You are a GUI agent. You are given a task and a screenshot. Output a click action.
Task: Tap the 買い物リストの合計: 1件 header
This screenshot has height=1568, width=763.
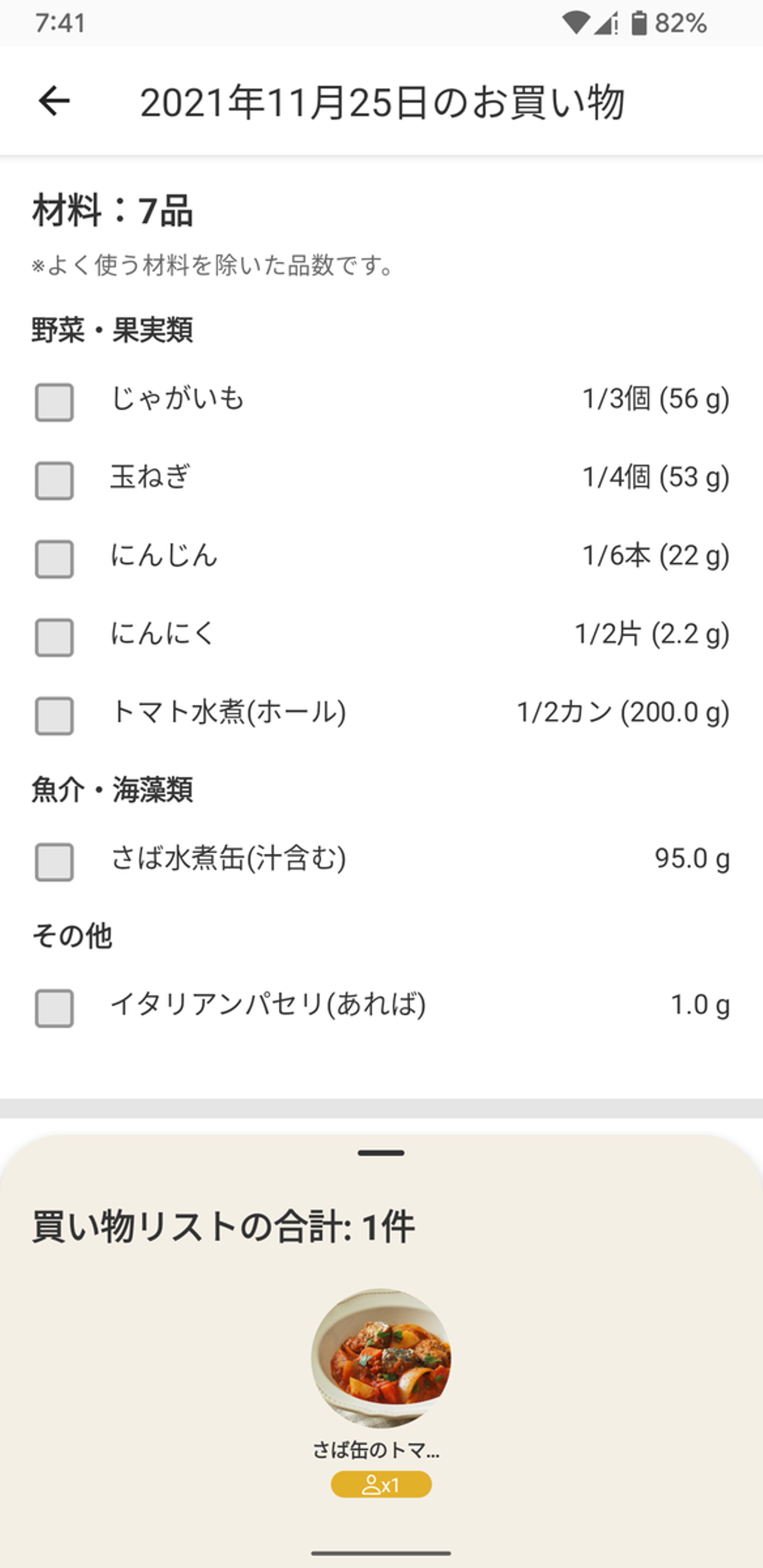pyautogui.click(x=223, y=1227)
